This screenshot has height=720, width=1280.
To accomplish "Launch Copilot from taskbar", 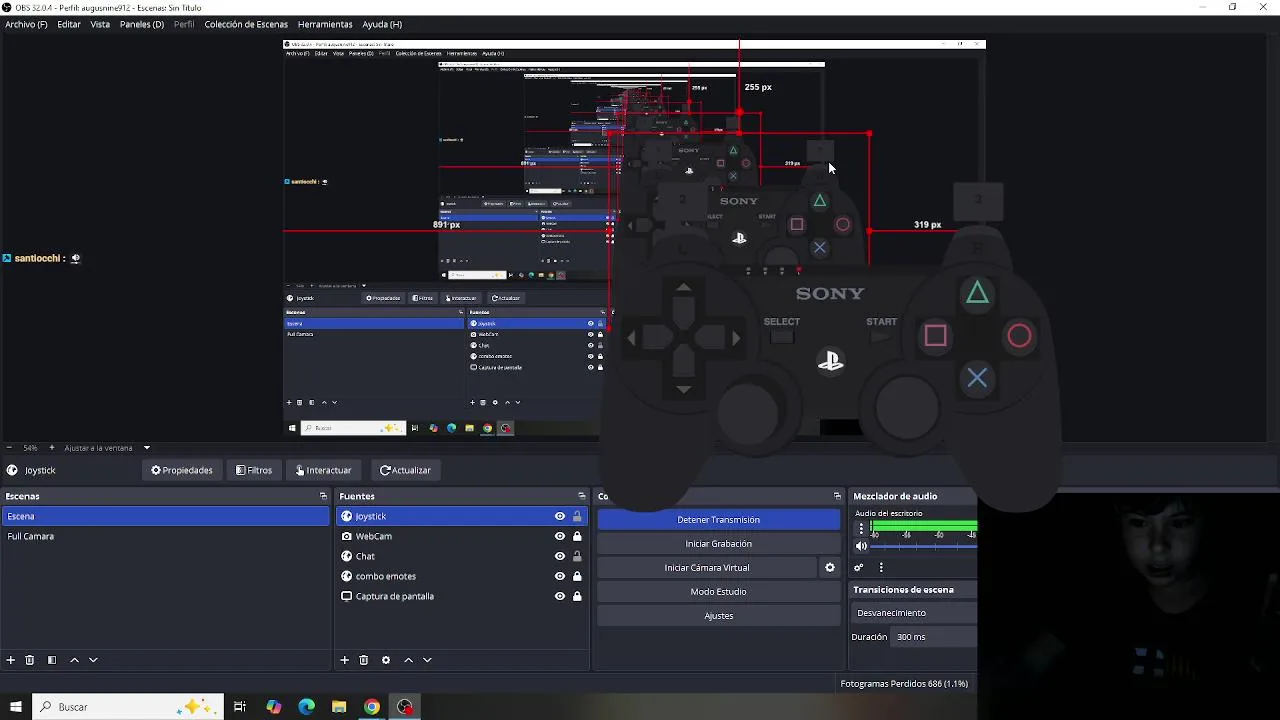I will click(x=274, y=707).
